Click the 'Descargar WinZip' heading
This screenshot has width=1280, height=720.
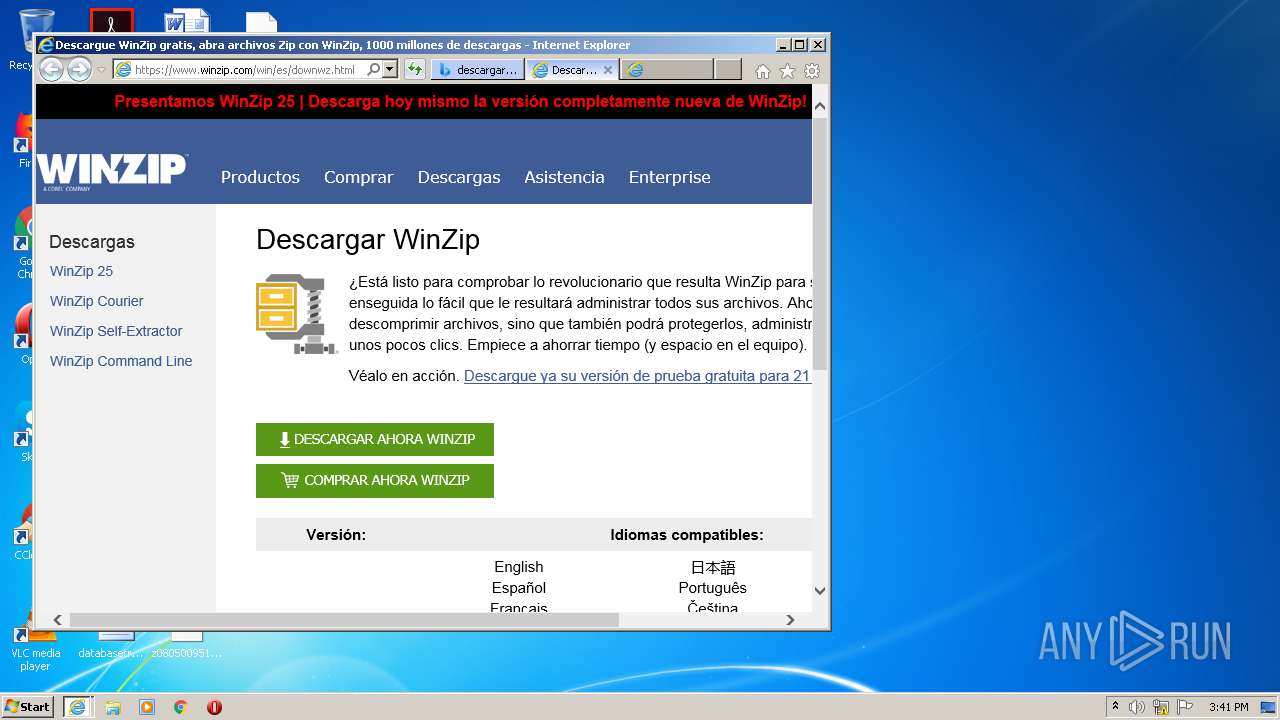tap(368, 240)
